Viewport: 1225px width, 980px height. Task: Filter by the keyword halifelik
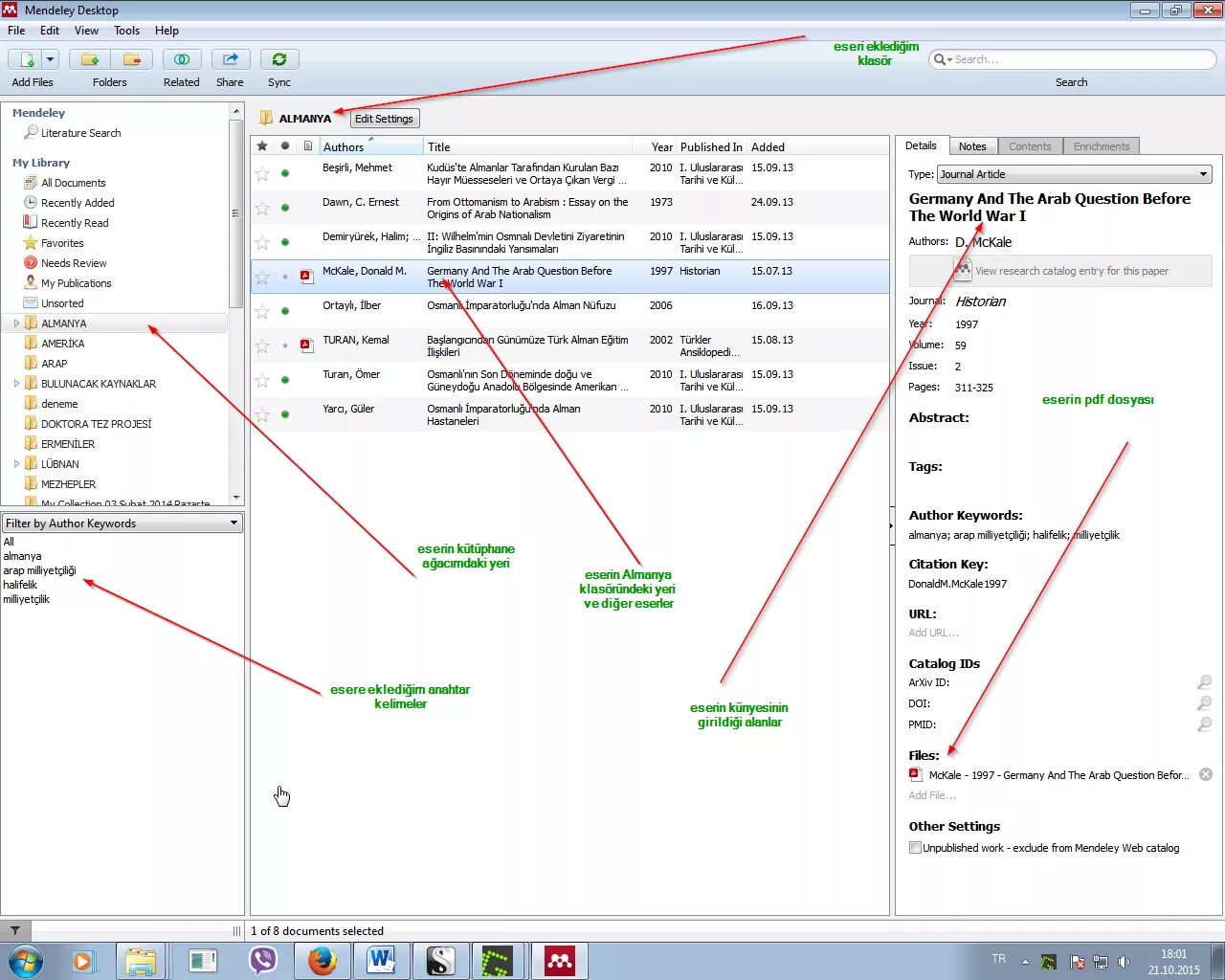20,585
